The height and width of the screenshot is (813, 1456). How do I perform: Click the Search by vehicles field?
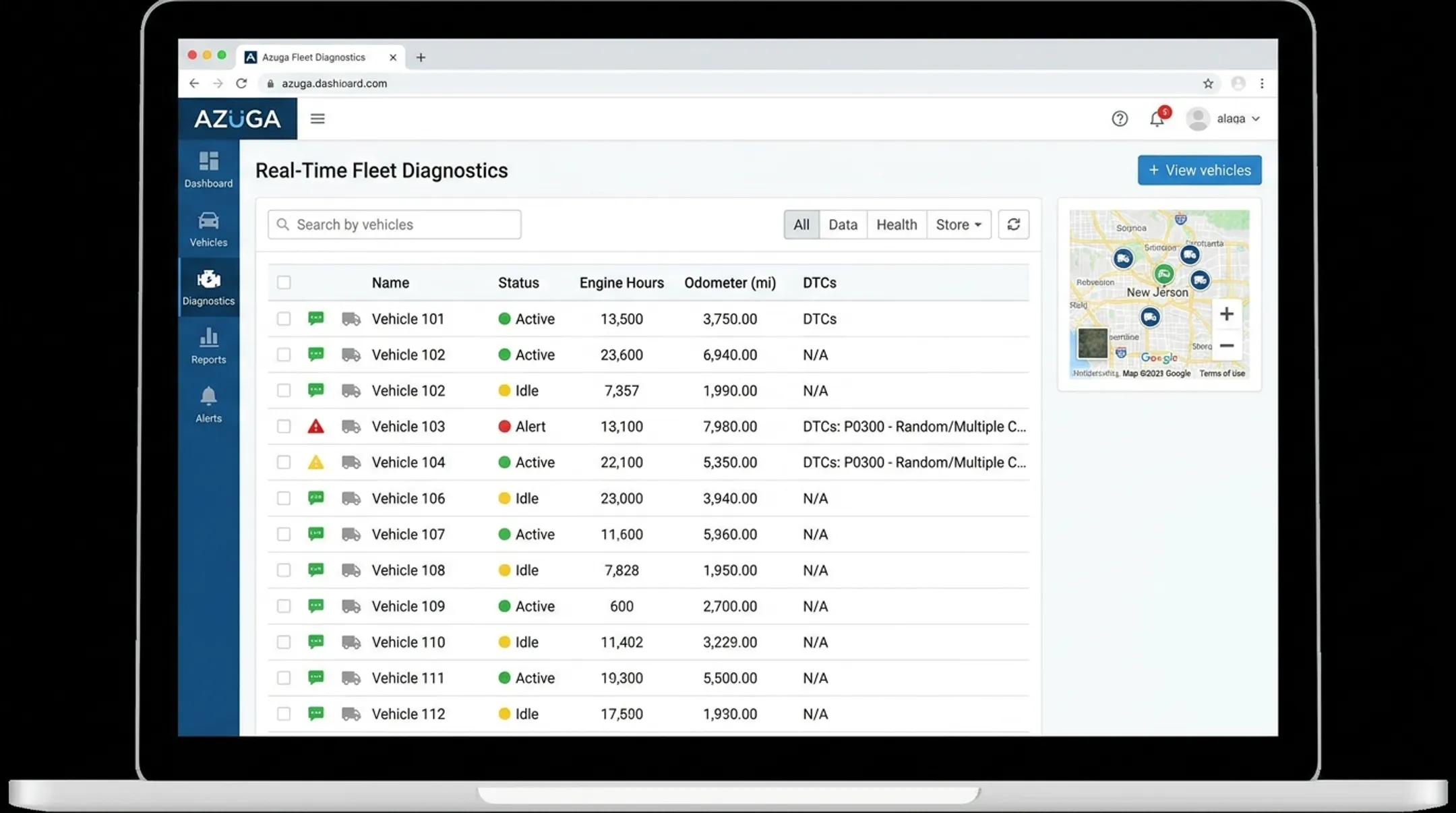tap(394, 224)
